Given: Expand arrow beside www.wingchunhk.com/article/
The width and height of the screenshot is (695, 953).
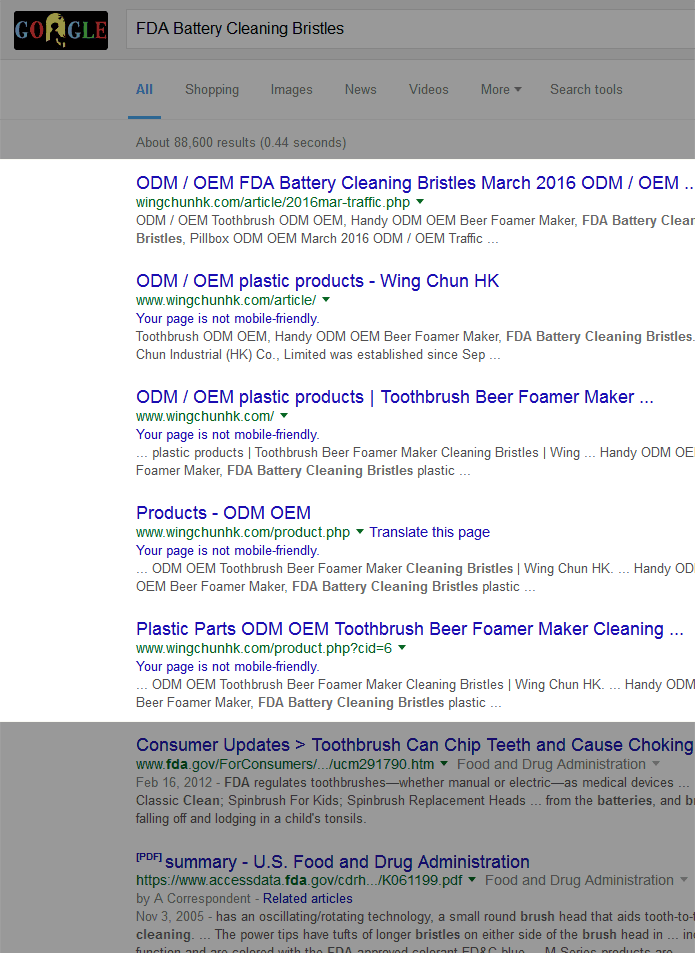Looking at the screenshot, I should pos(326,299).
